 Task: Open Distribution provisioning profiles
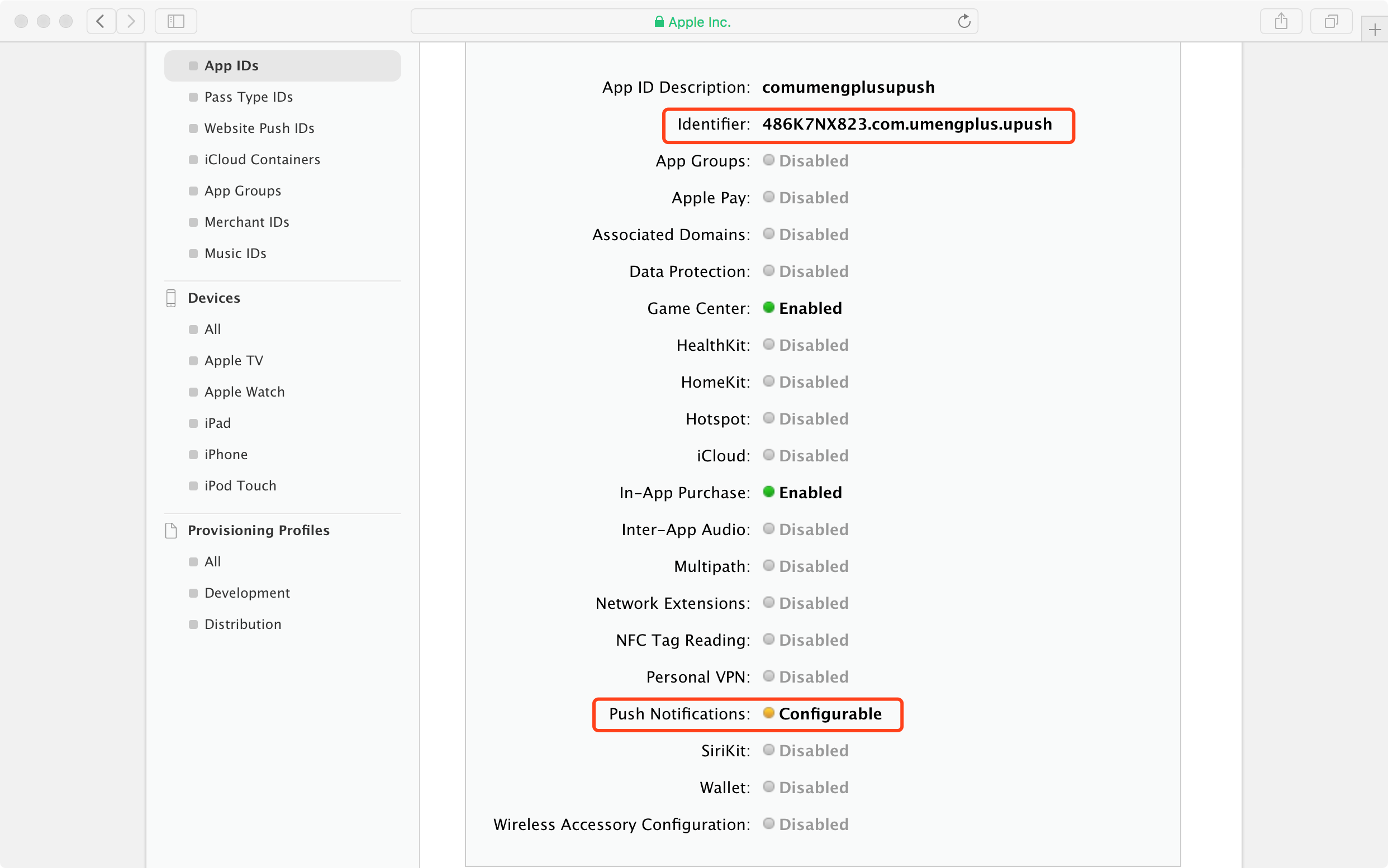[243, 624]
